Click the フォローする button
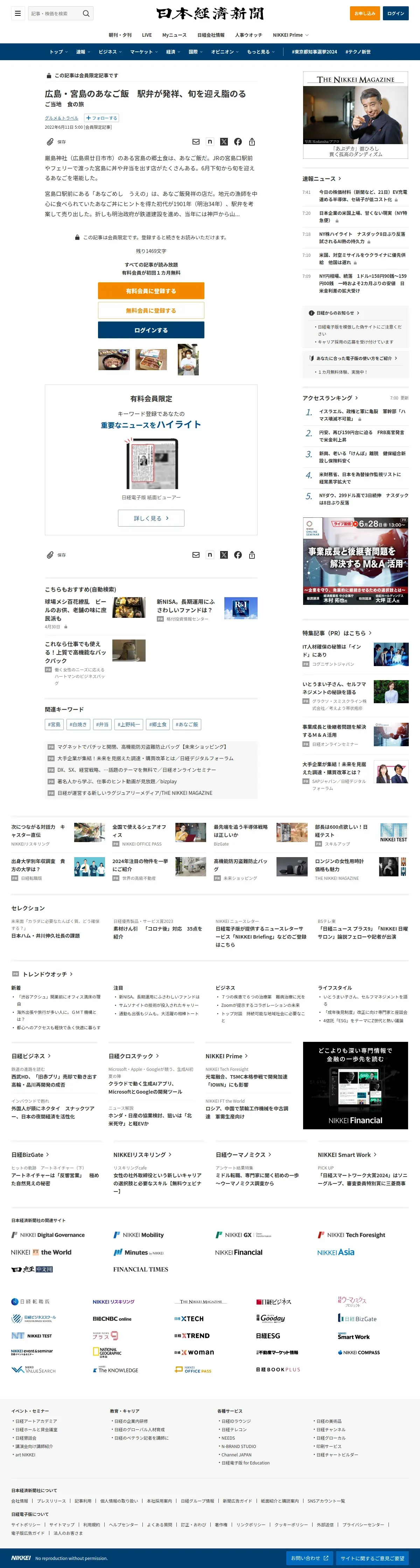This screenshot has width=420, height=1568. [101, 118]
